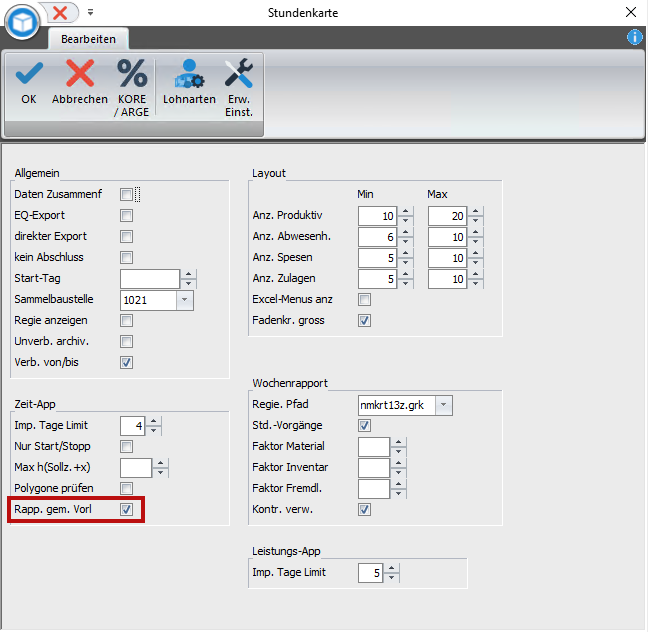Click Regie. Pfad nmkrt13z.grk field
The width and height of the screenshot is (648, 632).
(397, 405)
